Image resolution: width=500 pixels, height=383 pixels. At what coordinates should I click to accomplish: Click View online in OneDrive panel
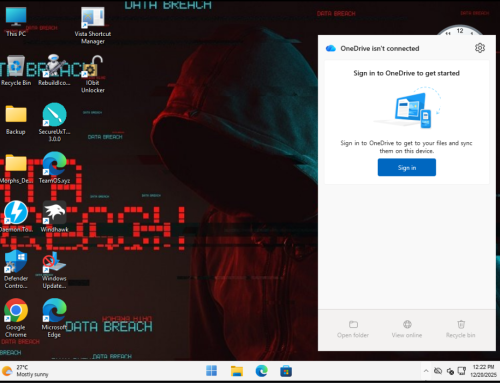pyautogui.click(x=407, y=329)
